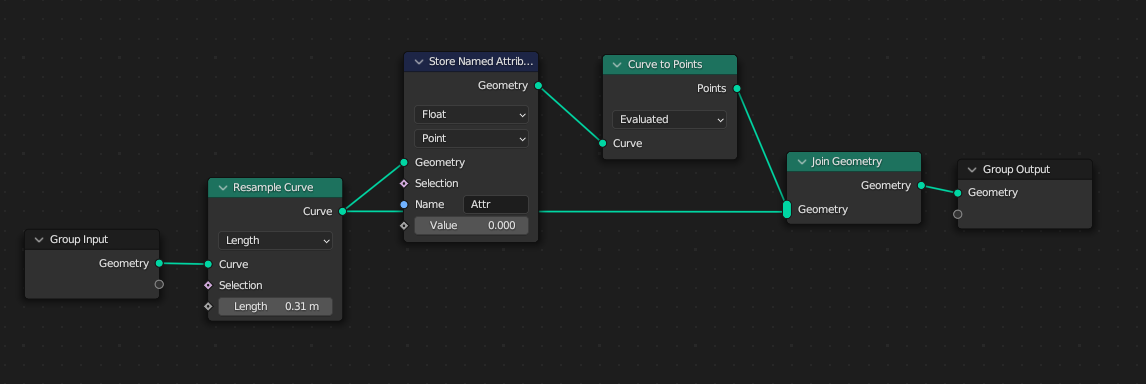Click Resample Curve's Curve output socket
Image resolution: width=1146 pixels, height=384 pixels.
click(342, 211)
